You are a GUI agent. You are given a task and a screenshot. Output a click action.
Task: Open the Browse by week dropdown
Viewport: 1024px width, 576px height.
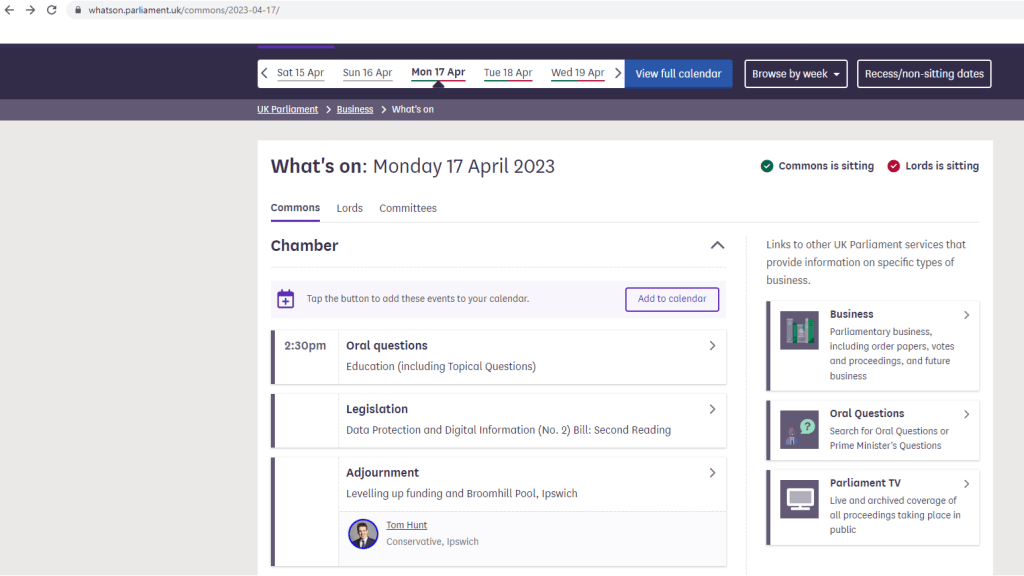(x=796, y=74)
